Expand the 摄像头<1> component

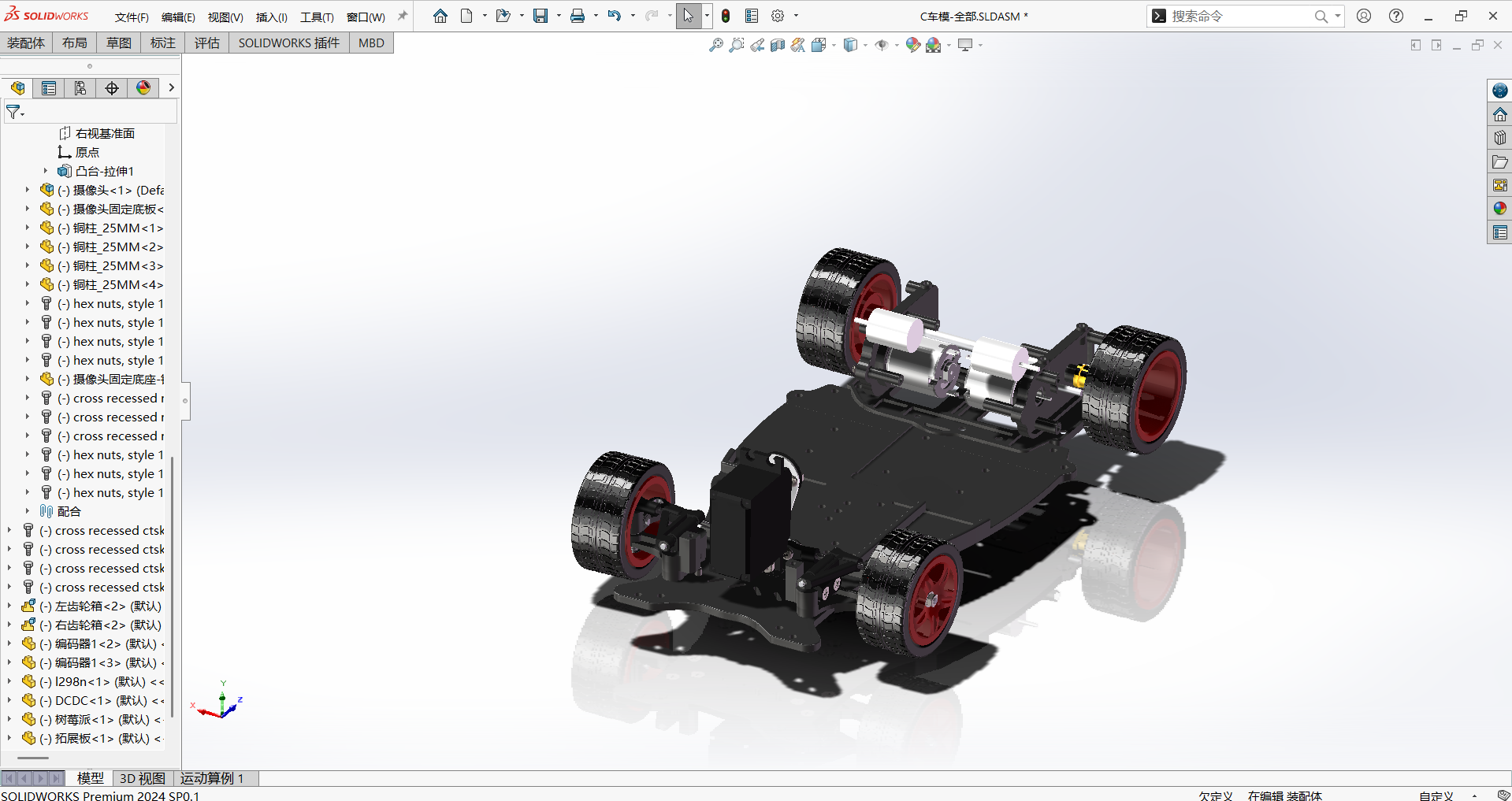pos(28,190)
